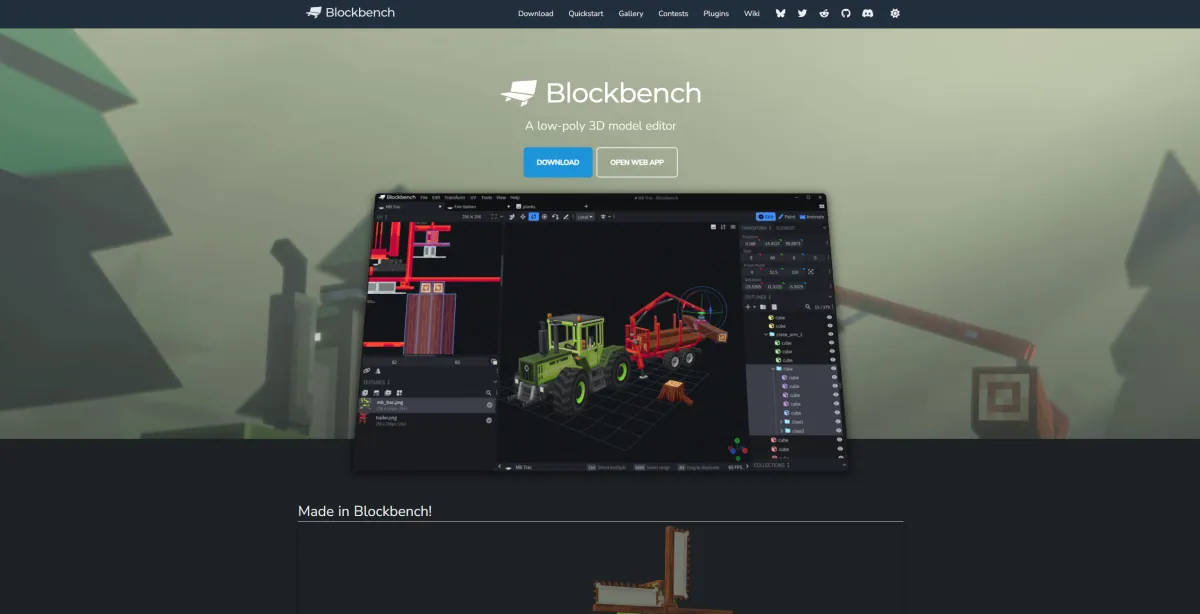Click the UV fullscreen icon beside 256 x 256
The height and width of the screenshot is (614, 1200).
(494, 217)
